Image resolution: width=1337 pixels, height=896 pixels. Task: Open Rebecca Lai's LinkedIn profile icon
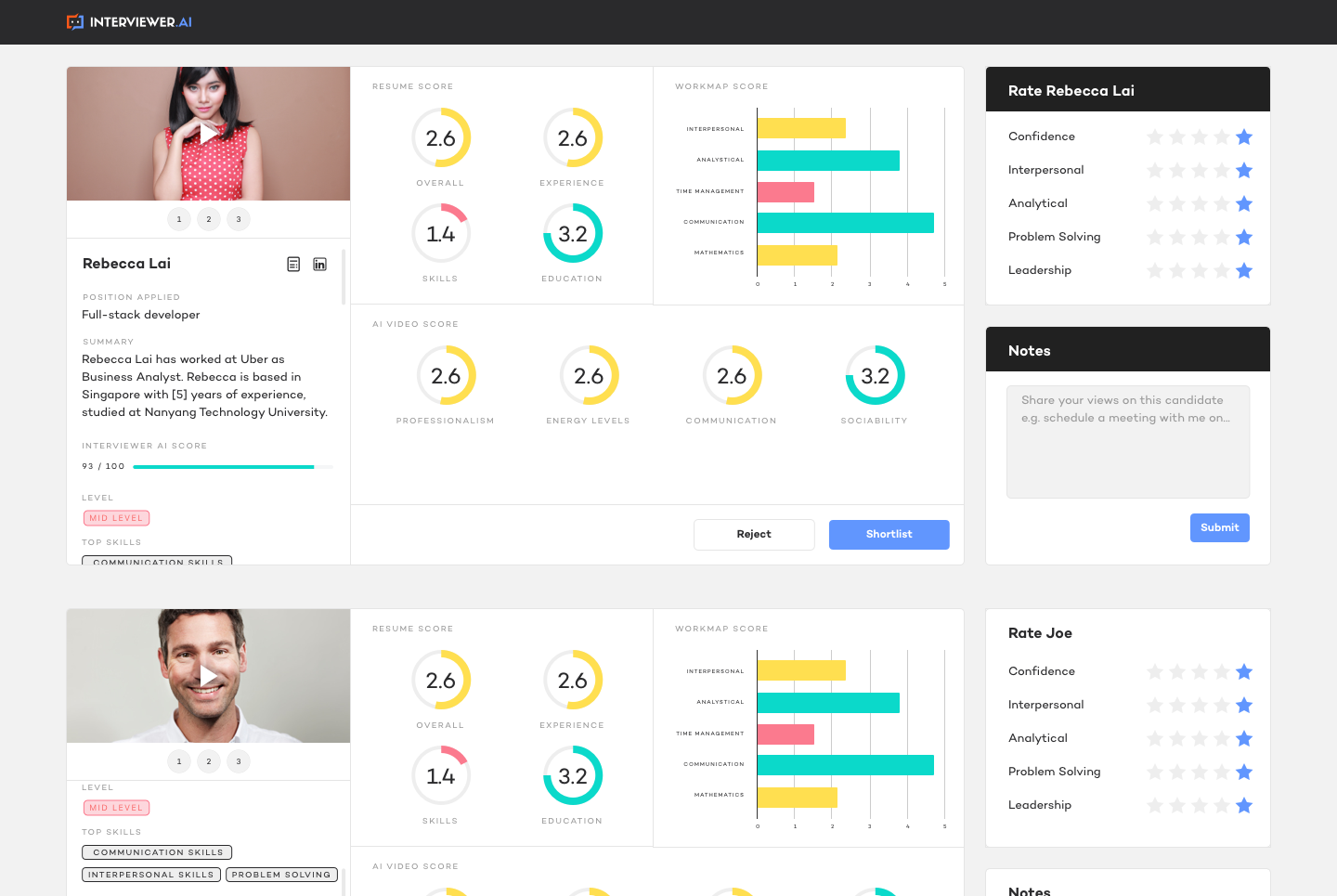[x=319, y=265]
